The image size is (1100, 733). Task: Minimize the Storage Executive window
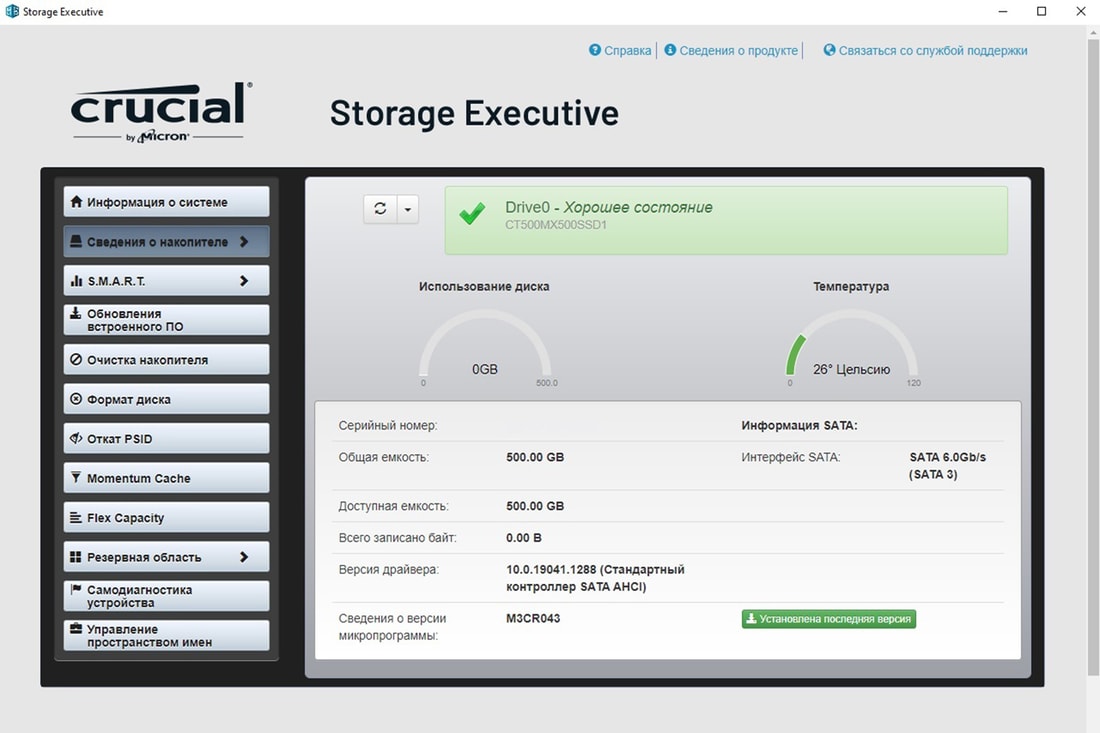click(1002, 11)
